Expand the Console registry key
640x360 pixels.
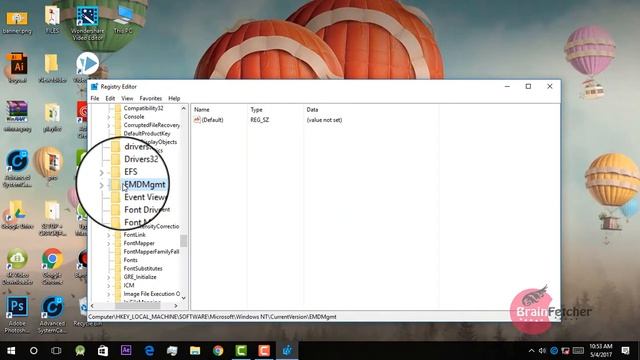[x=109, y=117]
